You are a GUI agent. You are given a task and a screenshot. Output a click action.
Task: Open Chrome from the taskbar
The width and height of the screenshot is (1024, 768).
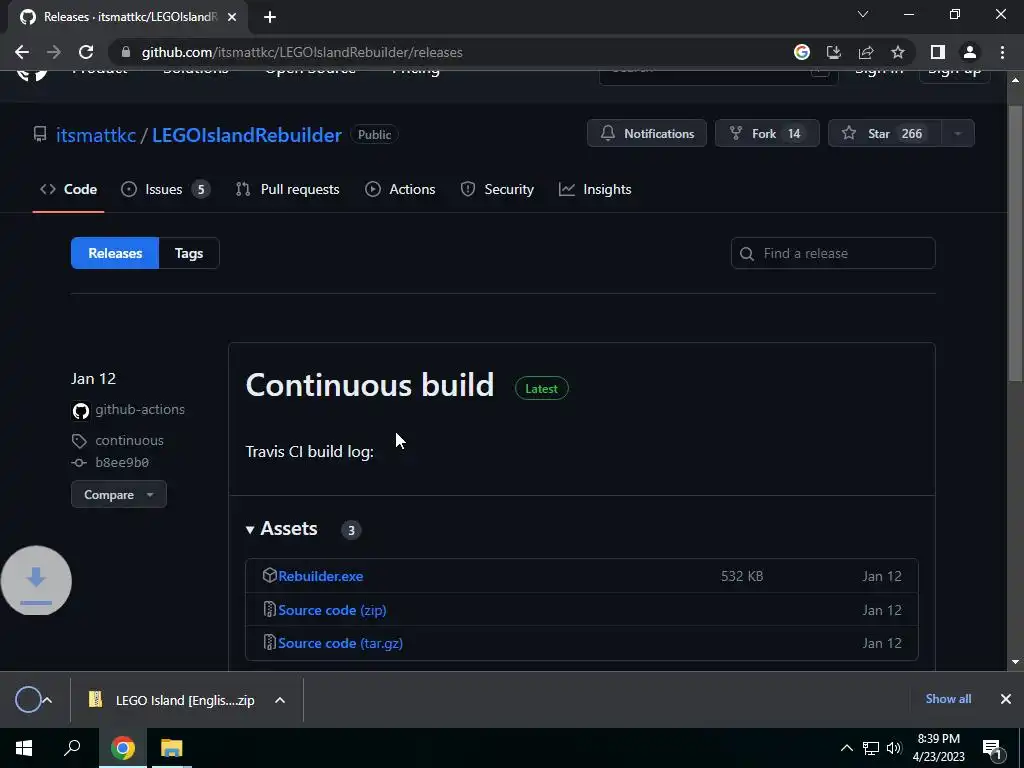(122, 748)
